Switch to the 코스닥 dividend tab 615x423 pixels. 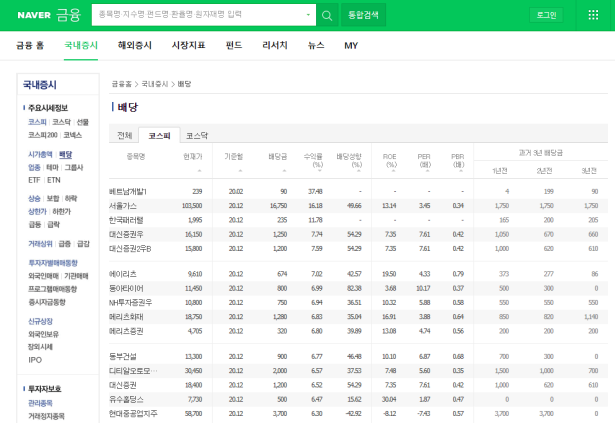coord(197,135)
